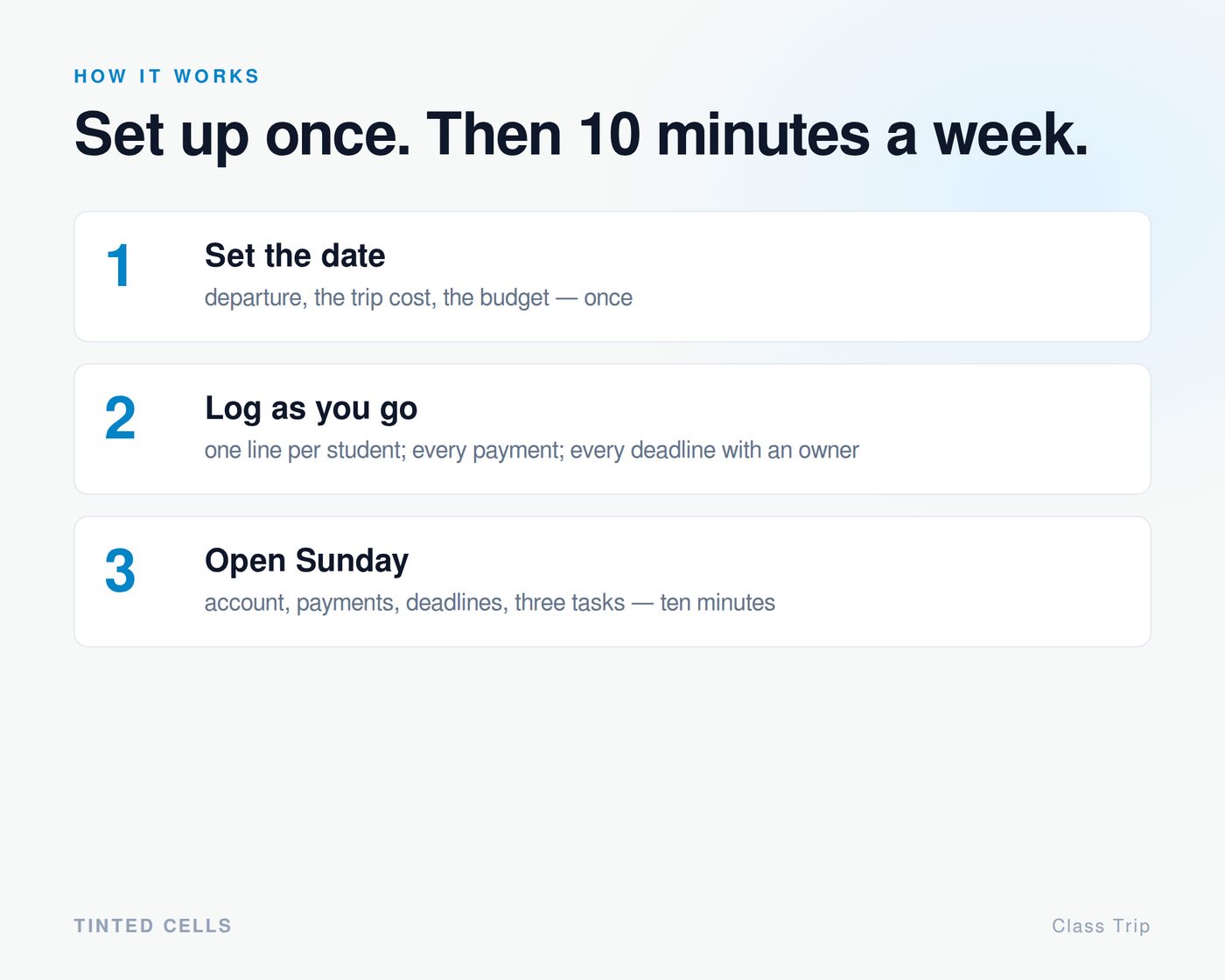Select the 'Set the date' heading
The width and height of the screenshot is (1225, 980).
click(295, 255)
